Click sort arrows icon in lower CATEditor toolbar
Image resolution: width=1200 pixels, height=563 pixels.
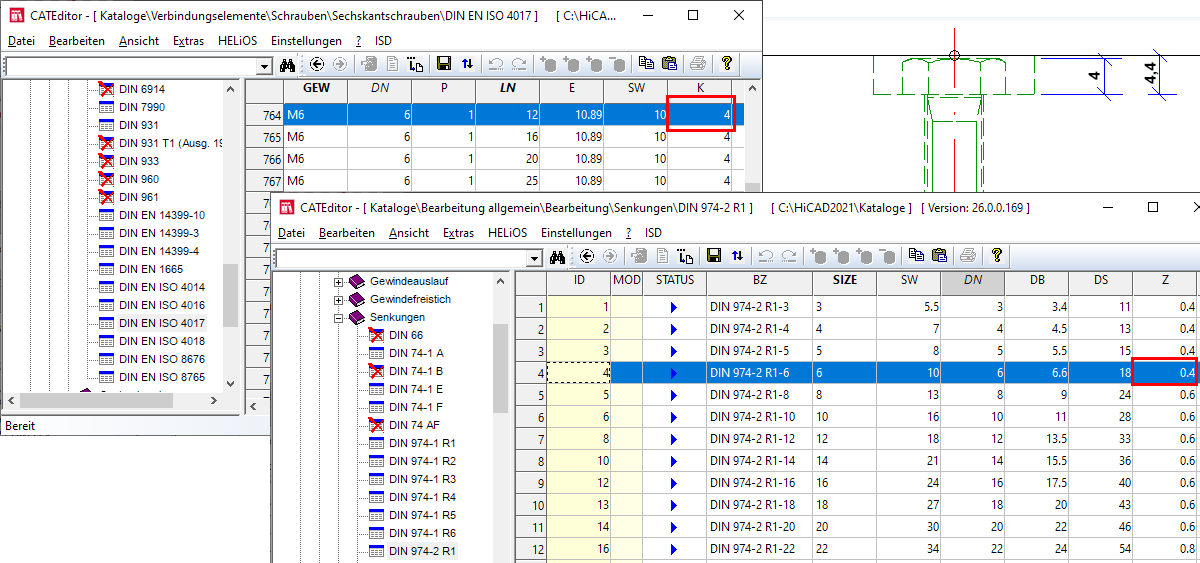click(x=737, y=257)
